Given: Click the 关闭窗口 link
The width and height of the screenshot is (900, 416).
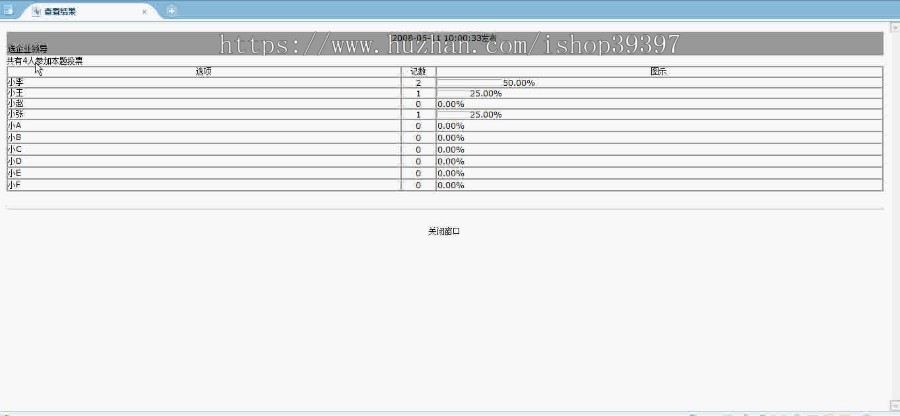Looking at the screenshot, I should (444, 231).
